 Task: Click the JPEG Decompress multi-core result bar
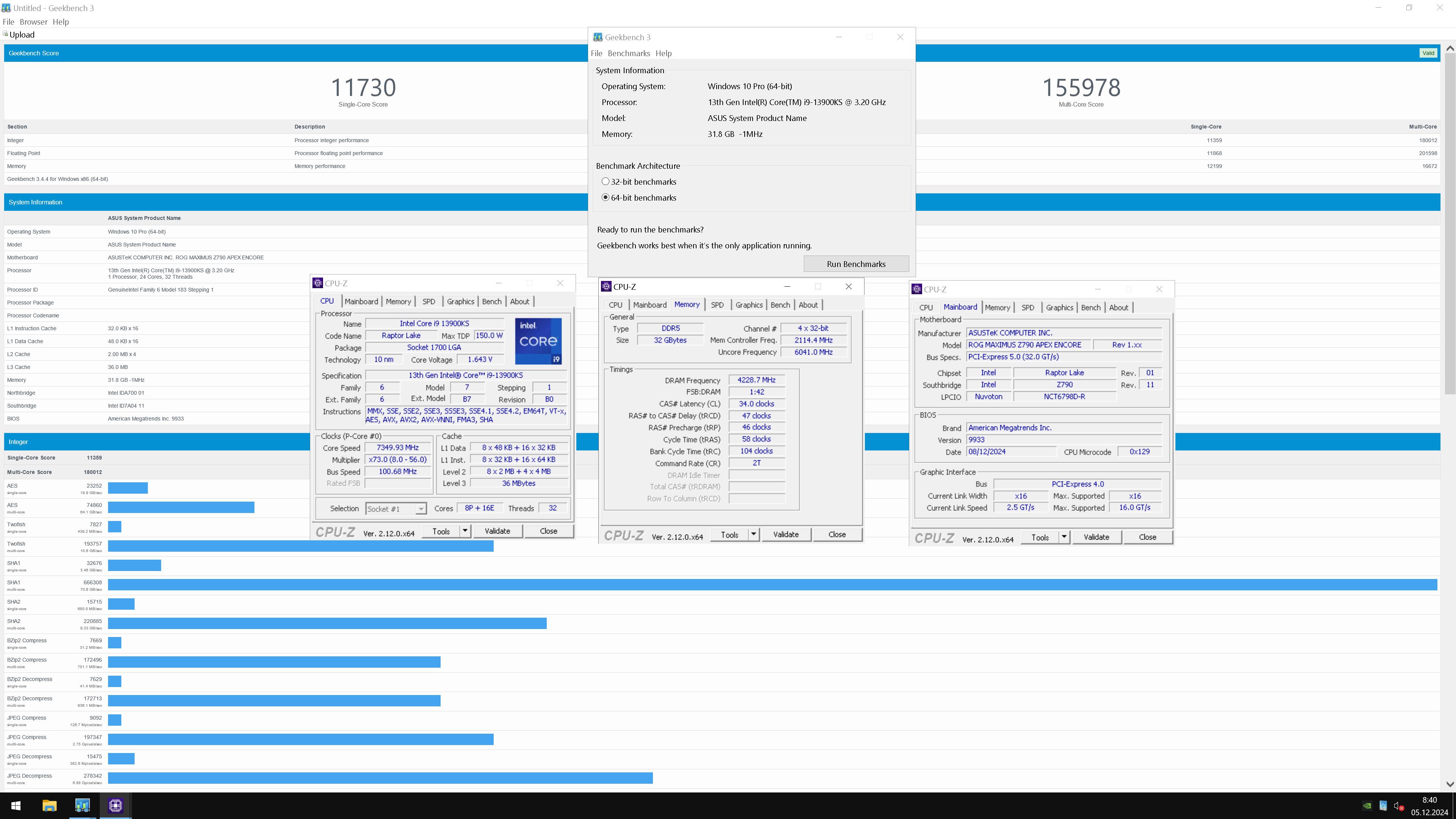[380, 778]
